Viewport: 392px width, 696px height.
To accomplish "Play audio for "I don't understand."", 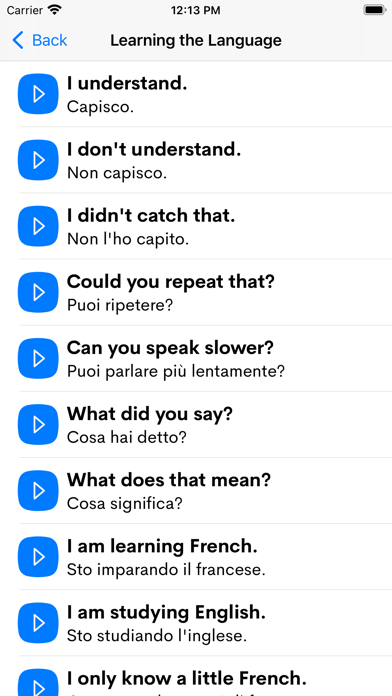I will click(x=38, y=160).
